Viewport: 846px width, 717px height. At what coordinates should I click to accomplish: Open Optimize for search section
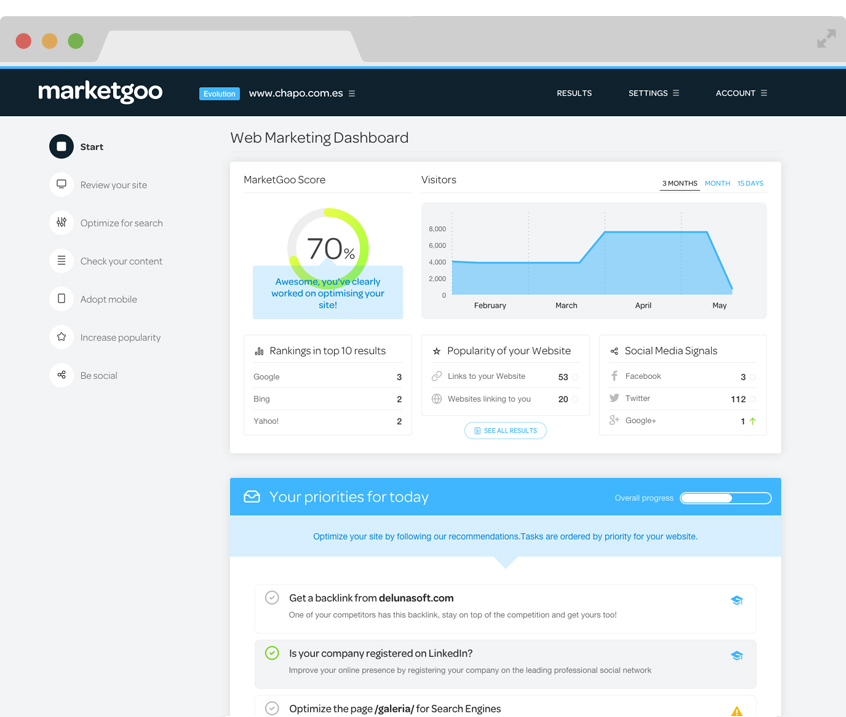pos(121,223)
